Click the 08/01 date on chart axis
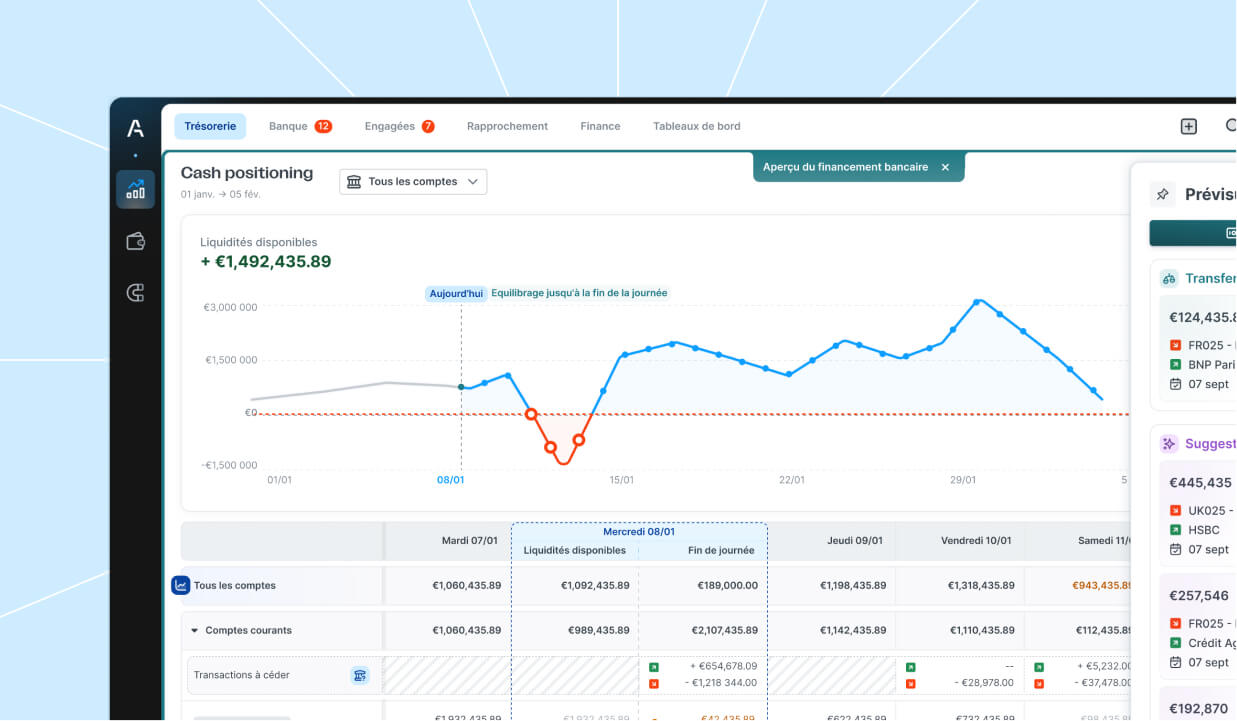This screenshot has width=1237, height=721. pos(451,480)
